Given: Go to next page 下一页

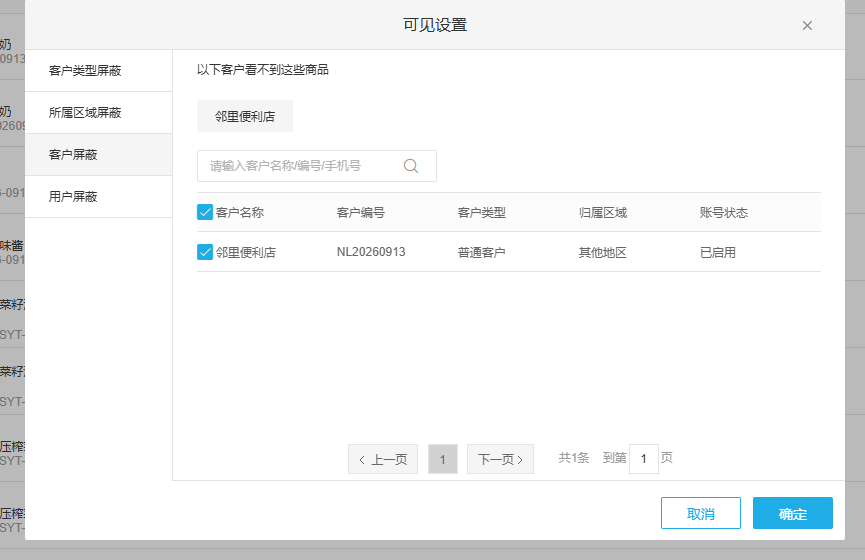Looking at the screenshot, I should [500, 459].
